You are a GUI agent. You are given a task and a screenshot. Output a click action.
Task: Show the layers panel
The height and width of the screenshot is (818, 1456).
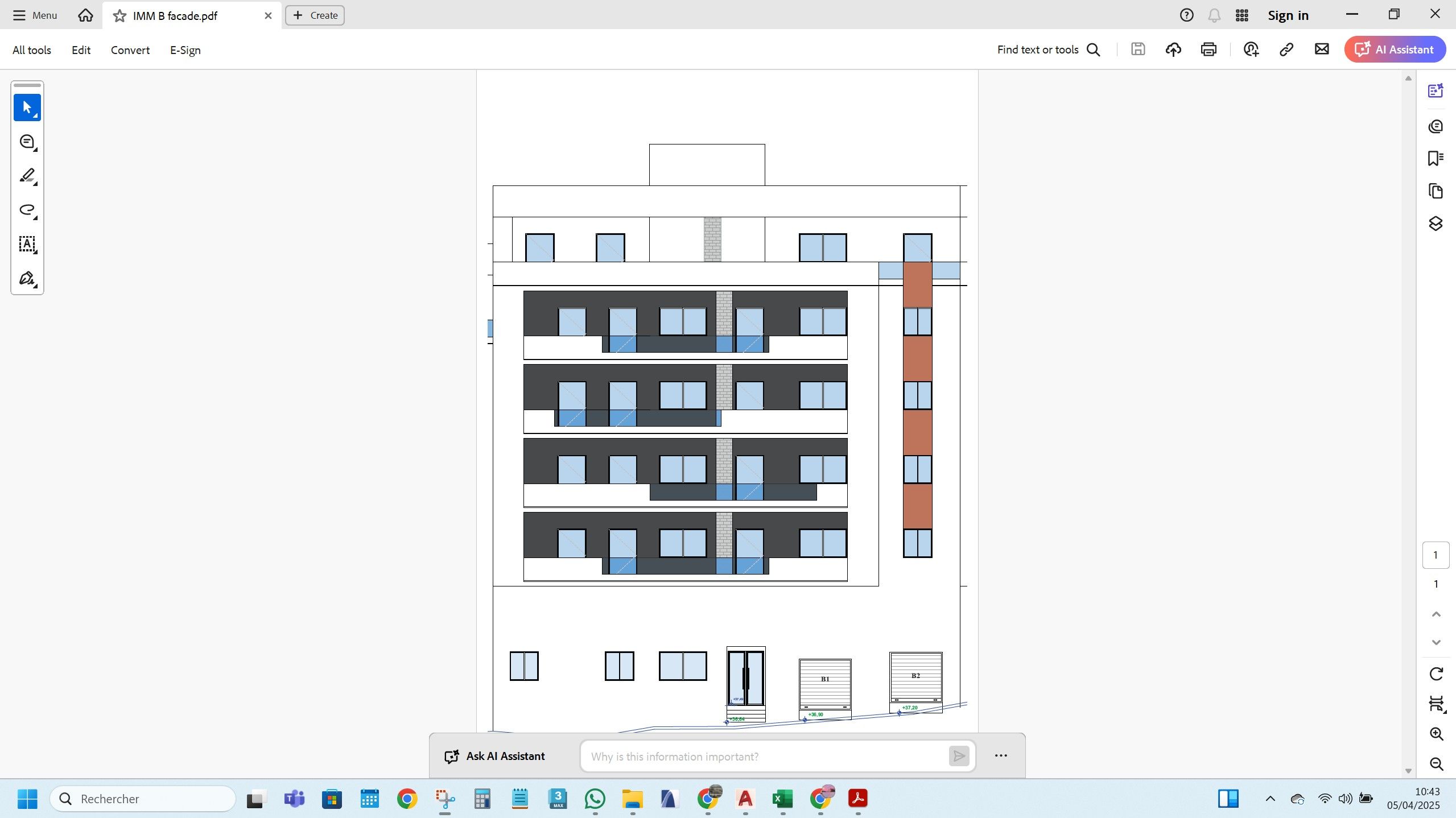click(1435, 224)
